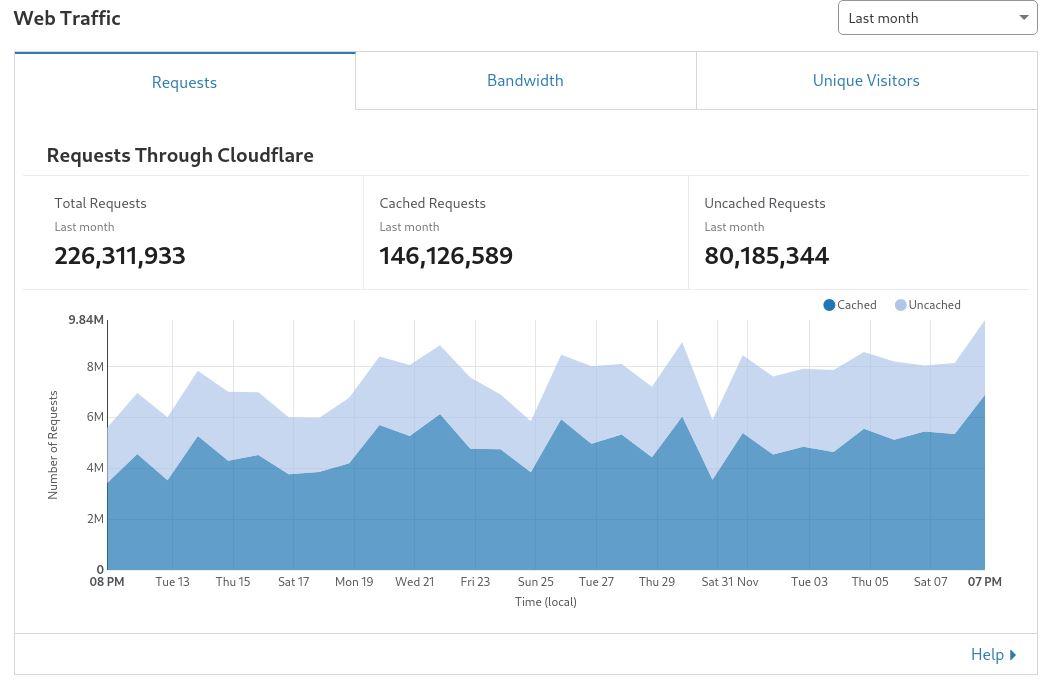Click the 9.84M maximum y-axis label

(x=86, y=320)
